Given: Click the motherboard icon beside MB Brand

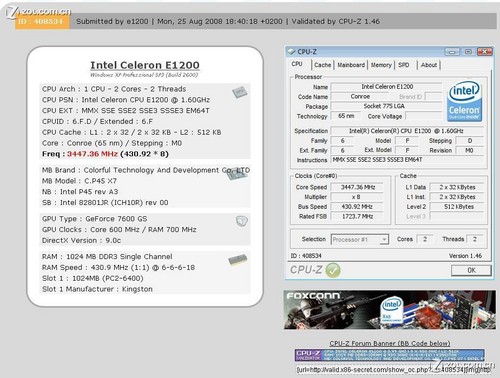Looking at the screenshot, I should click(237, 173).
